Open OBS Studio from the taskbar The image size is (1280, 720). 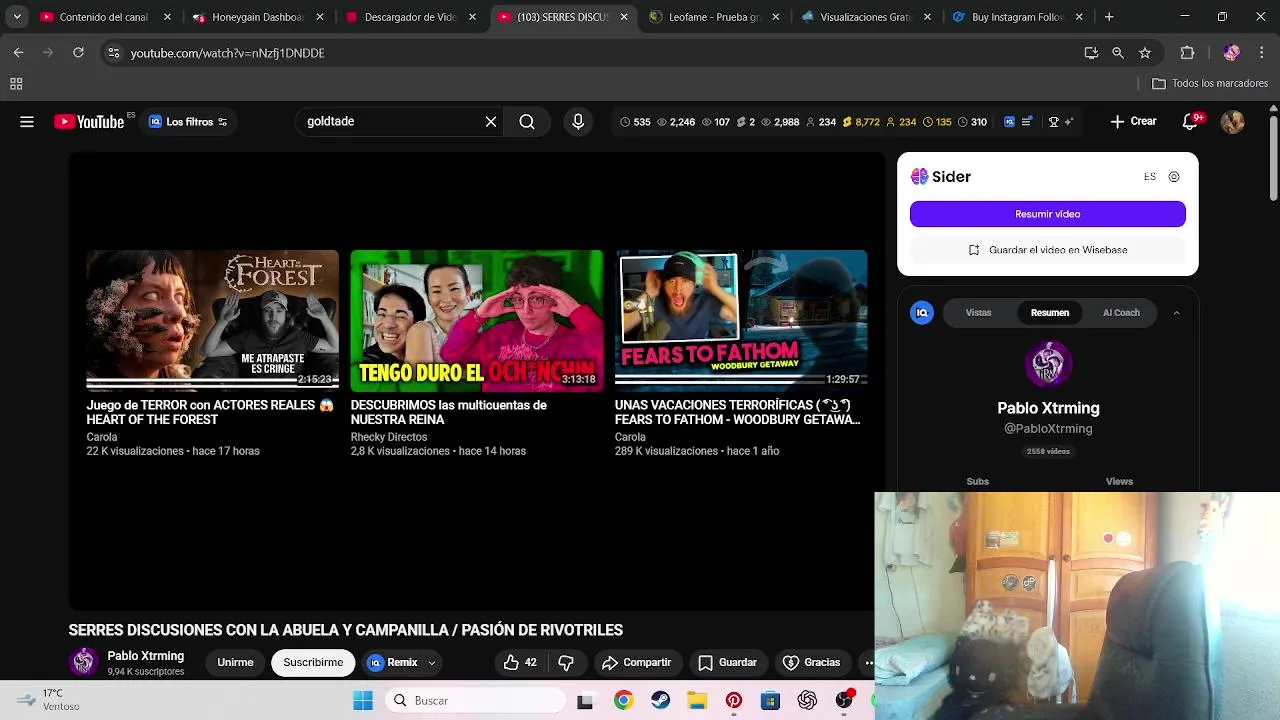coord(844,701)
